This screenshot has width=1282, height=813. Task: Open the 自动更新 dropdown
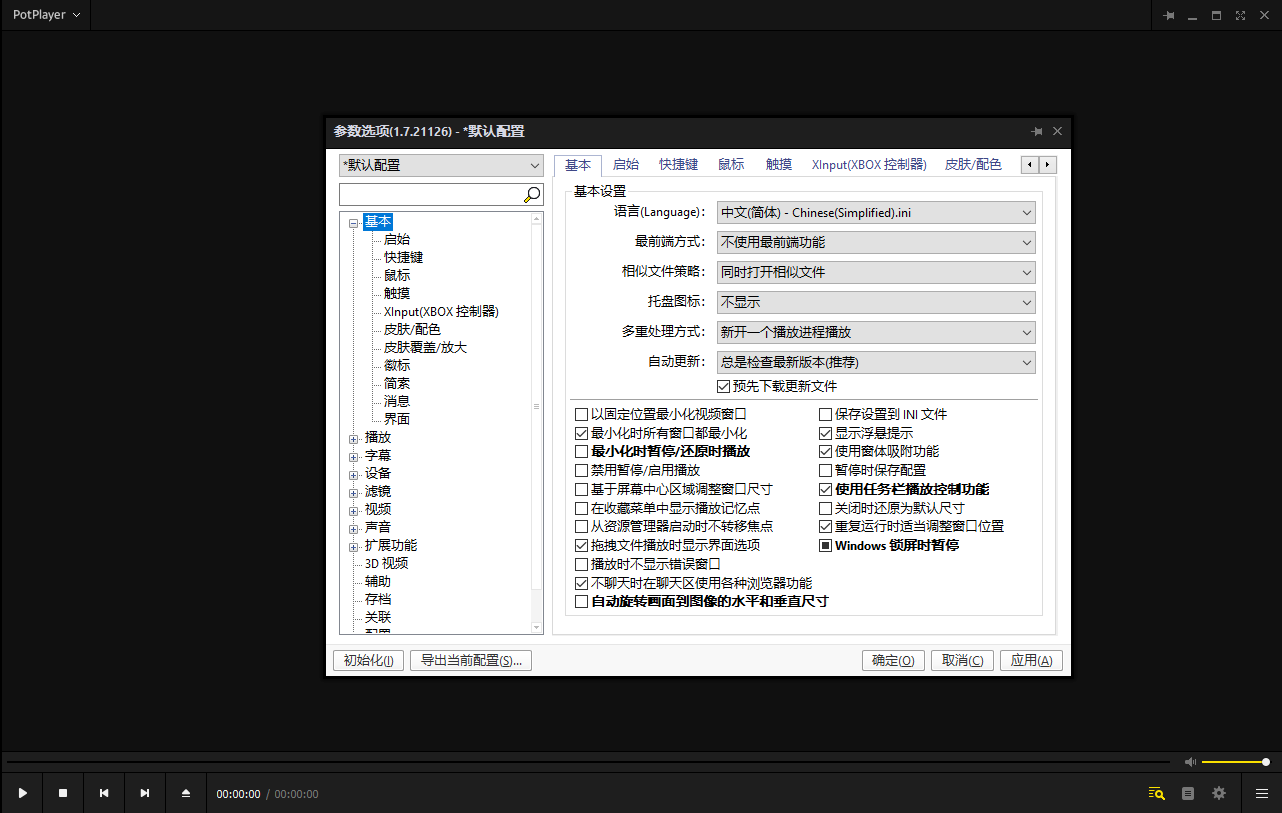876,362
